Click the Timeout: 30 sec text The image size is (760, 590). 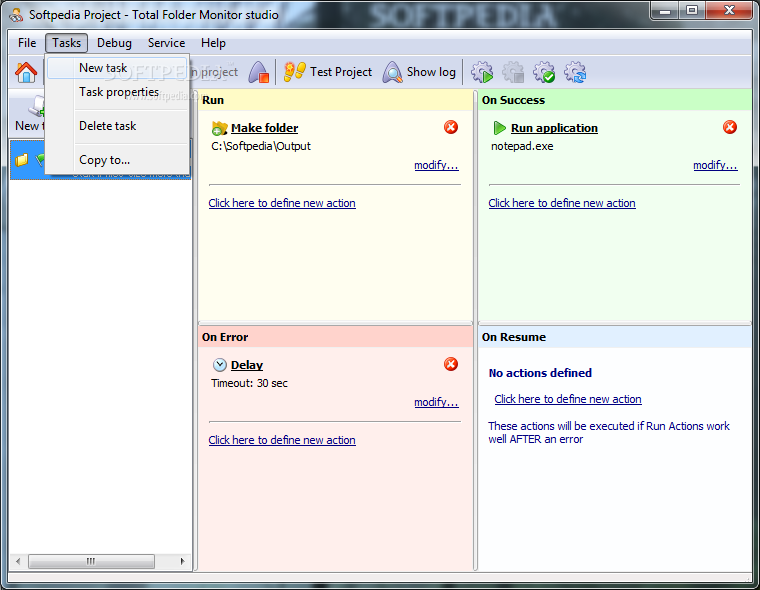pos(249,383)
